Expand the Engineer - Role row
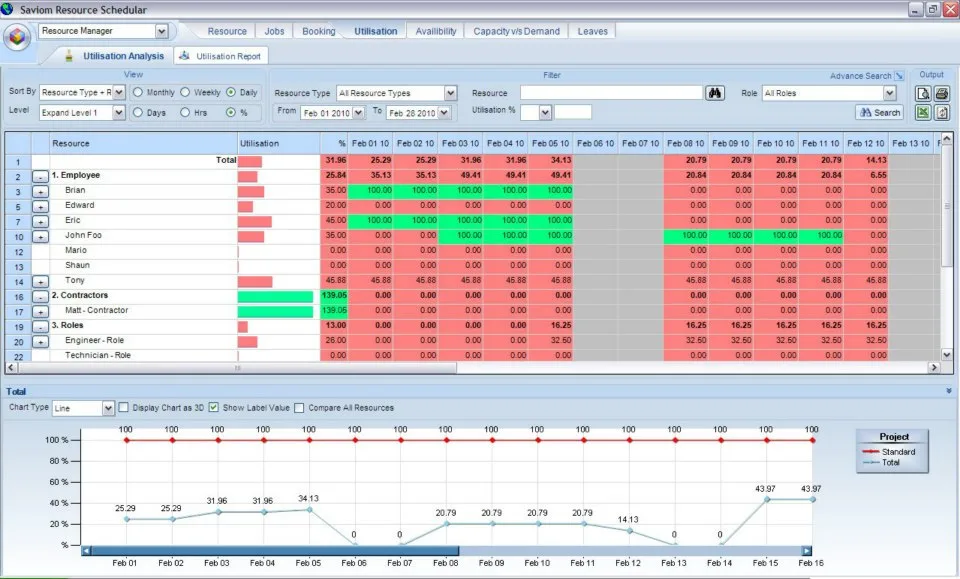The width and height of the screenshot is (960, 579). [40, 342]
